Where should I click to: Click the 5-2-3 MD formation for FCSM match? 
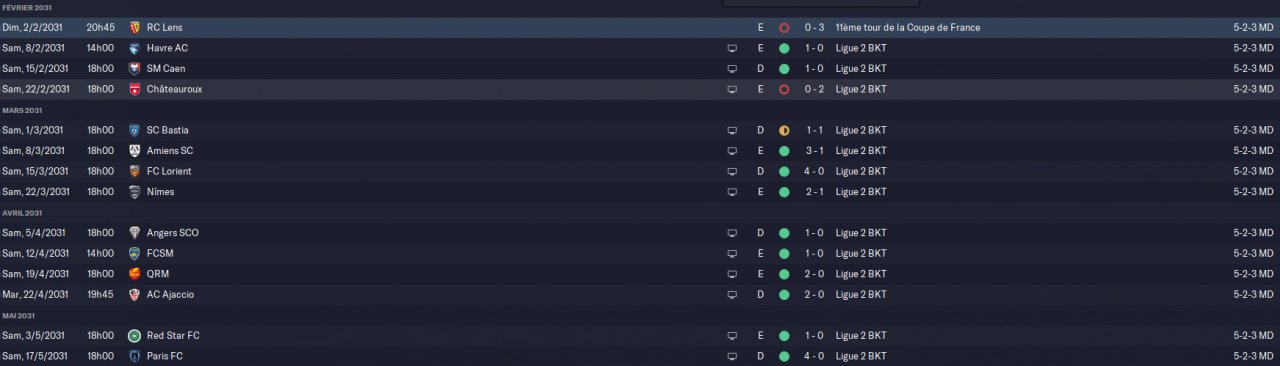[x=1253, y=254]
